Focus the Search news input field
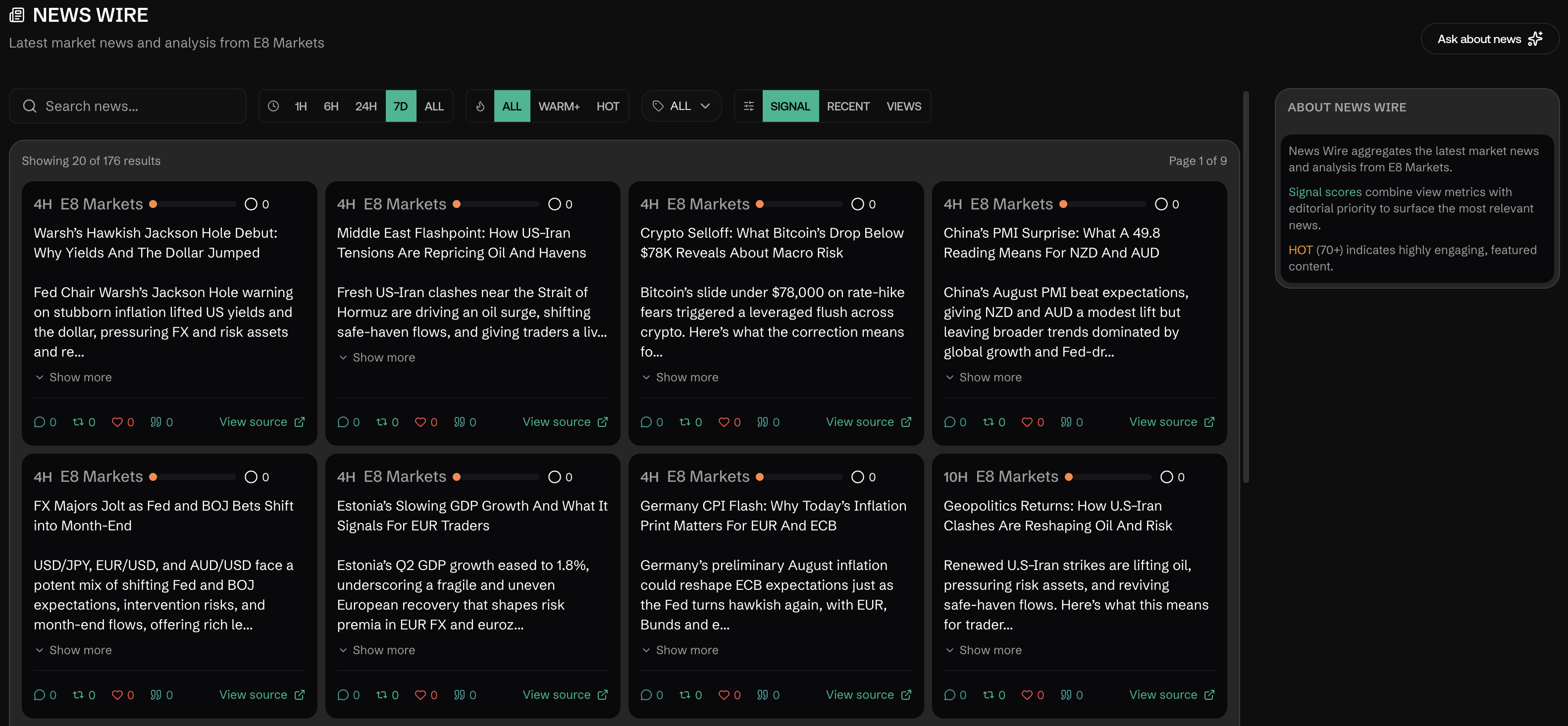 tap(128, 106)
